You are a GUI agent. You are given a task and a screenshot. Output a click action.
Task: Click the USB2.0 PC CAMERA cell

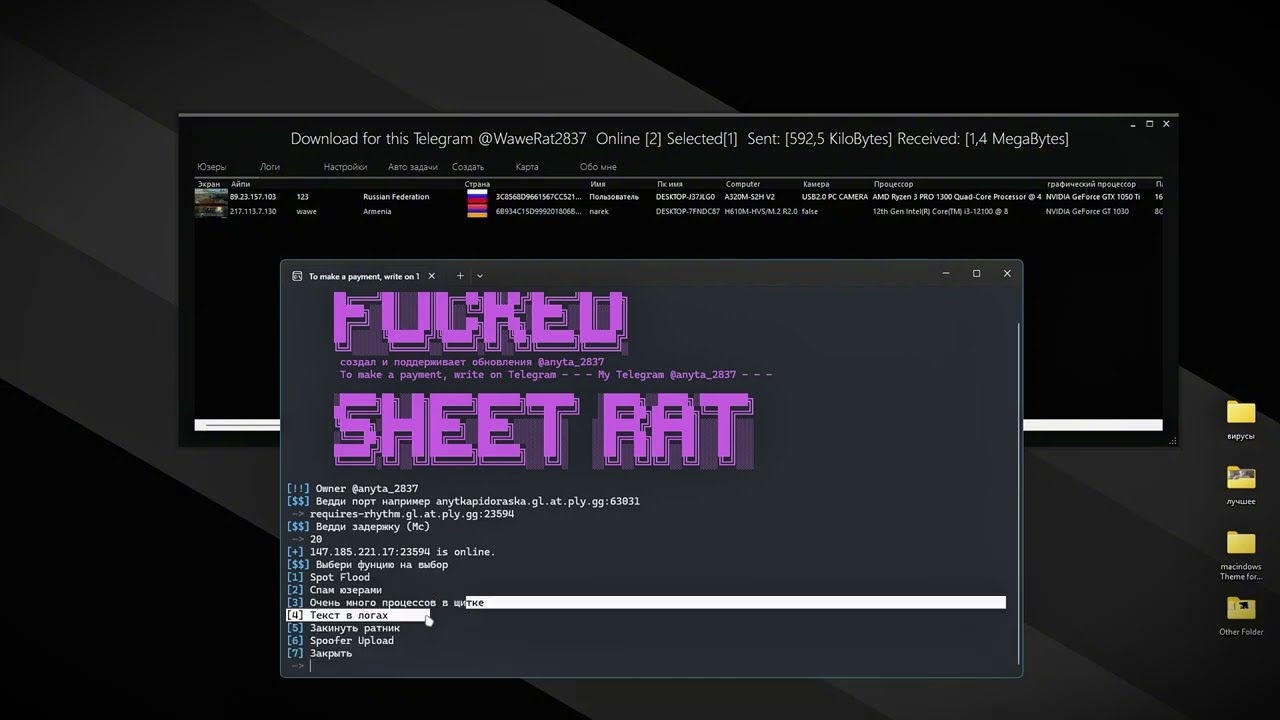click(835, 197)
